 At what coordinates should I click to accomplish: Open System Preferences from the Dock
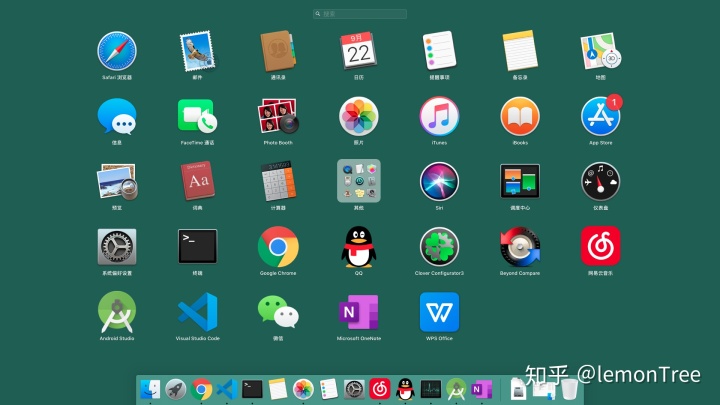(x=354, y=390)
